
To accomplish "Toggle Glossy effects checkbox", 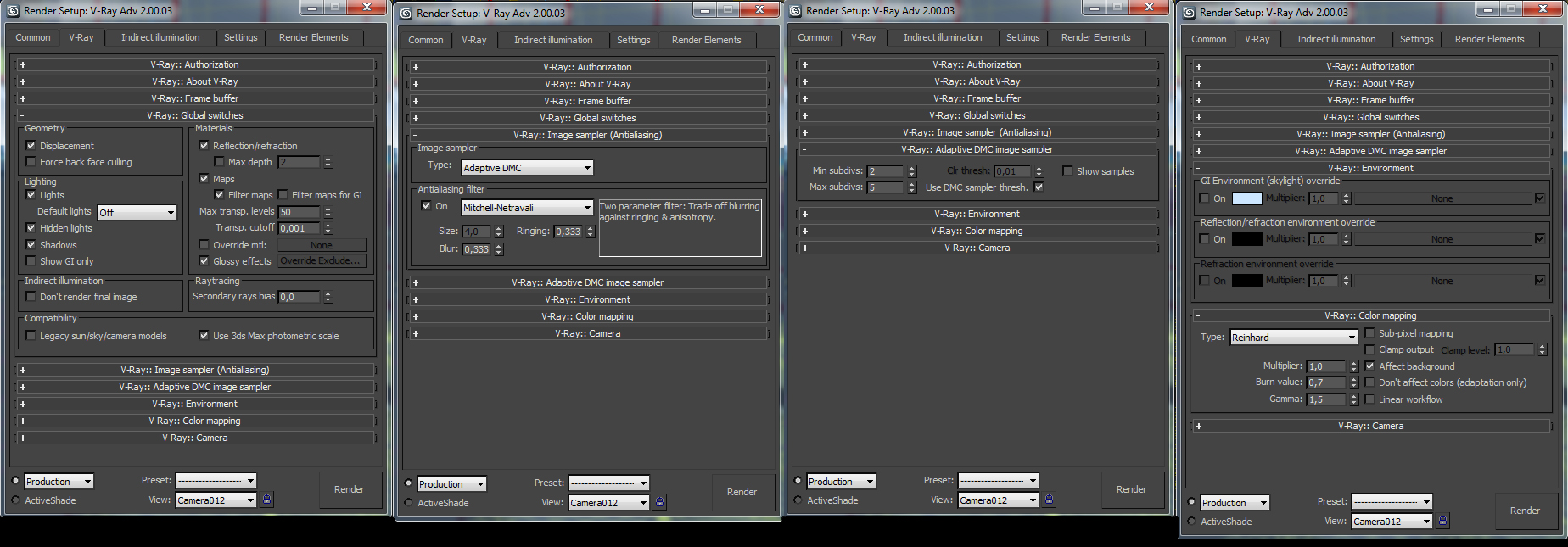I will pos(204,261).
